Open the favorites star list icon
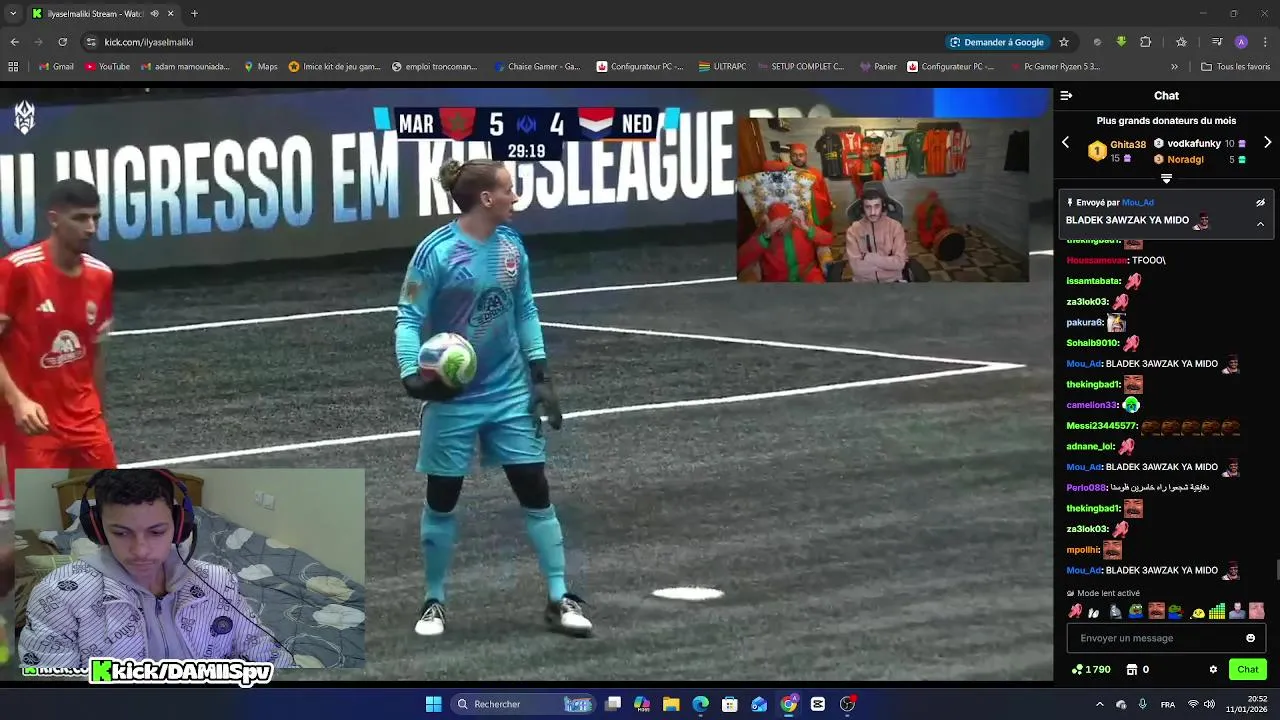Viewport: 1280px width, 720px height. 1181,42
